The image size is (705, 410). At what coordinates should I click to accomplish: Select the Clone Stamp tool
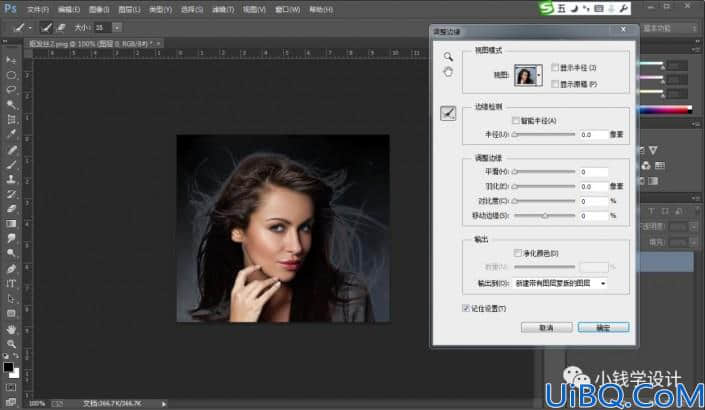pos(11,179)
